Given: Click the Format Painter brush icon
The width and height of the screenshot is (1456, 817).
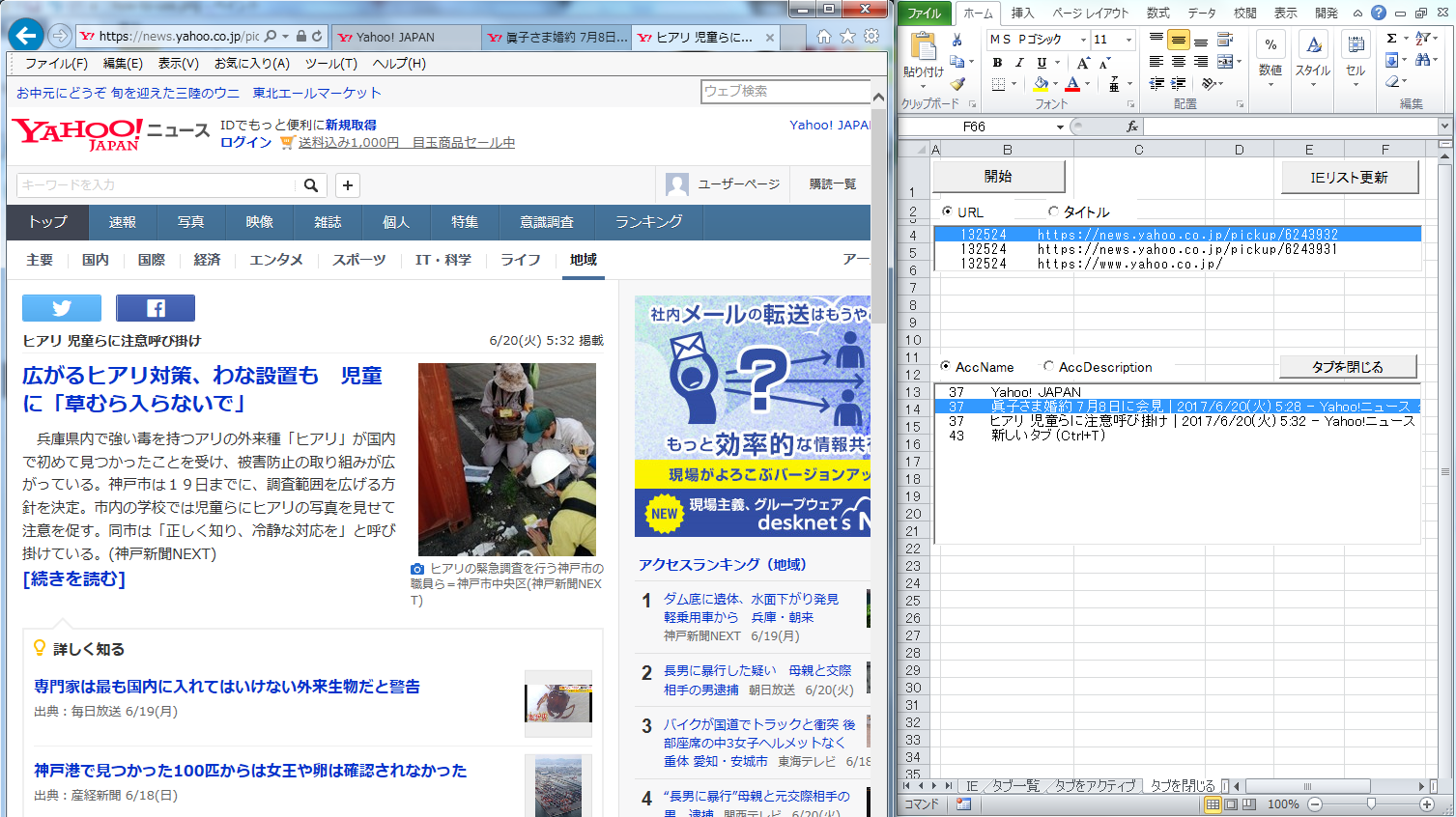Looking at the screenshot, I should point(956,84).
